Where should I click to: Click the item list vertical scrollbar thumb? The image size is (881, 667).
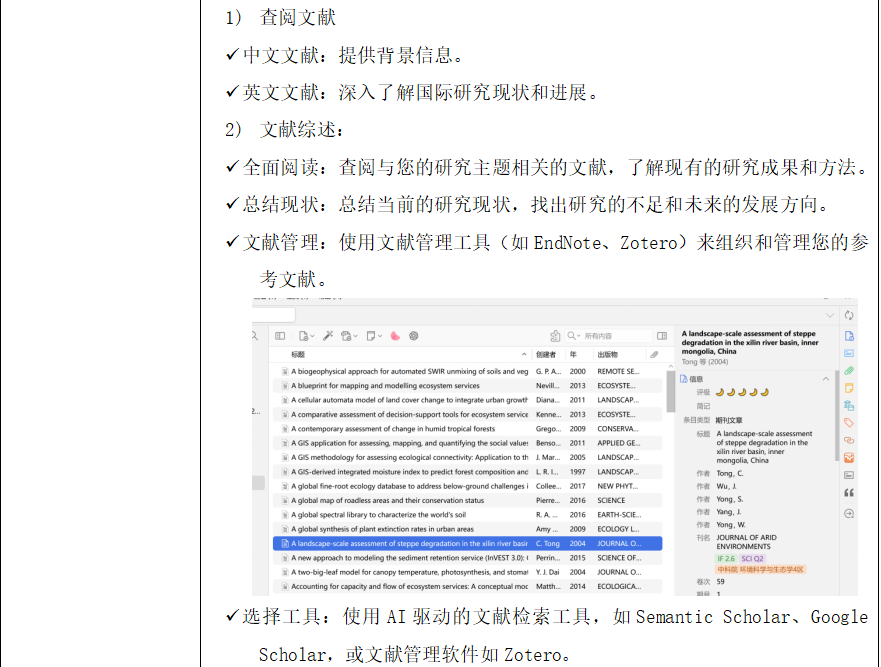[670, 391]
